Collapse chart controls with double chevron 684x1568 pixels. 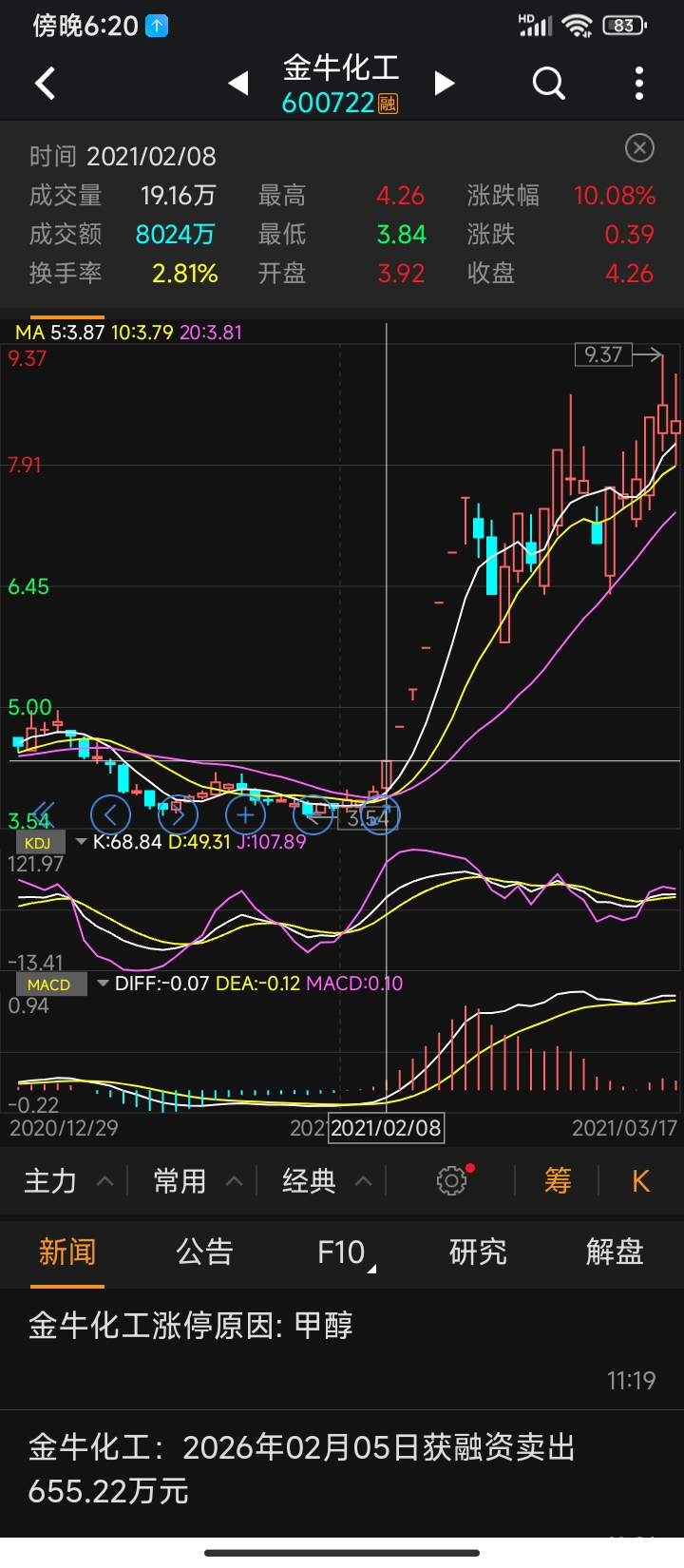(43, 813)
